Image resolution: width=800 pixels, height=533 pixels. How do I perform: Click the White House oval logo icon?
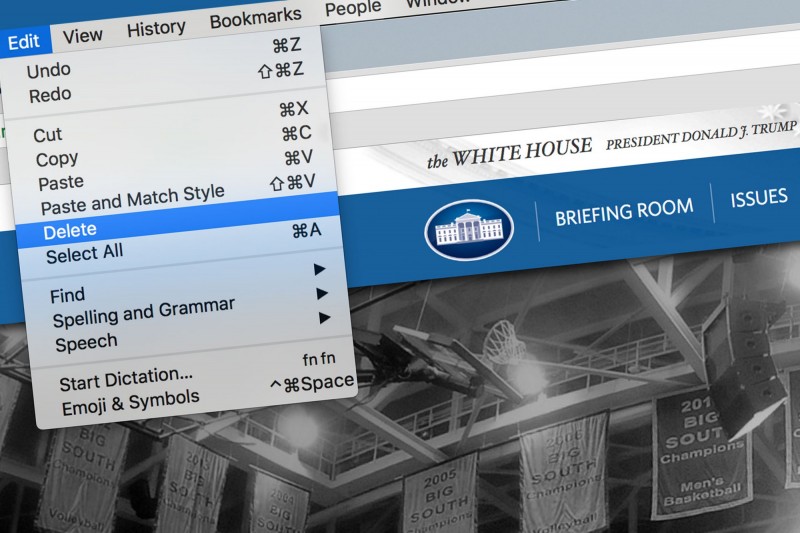pos(469,230)
